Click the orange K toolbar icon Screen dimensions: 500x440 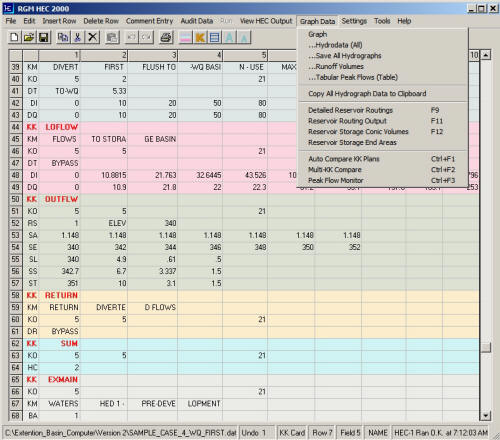click(x=200, y=37)
